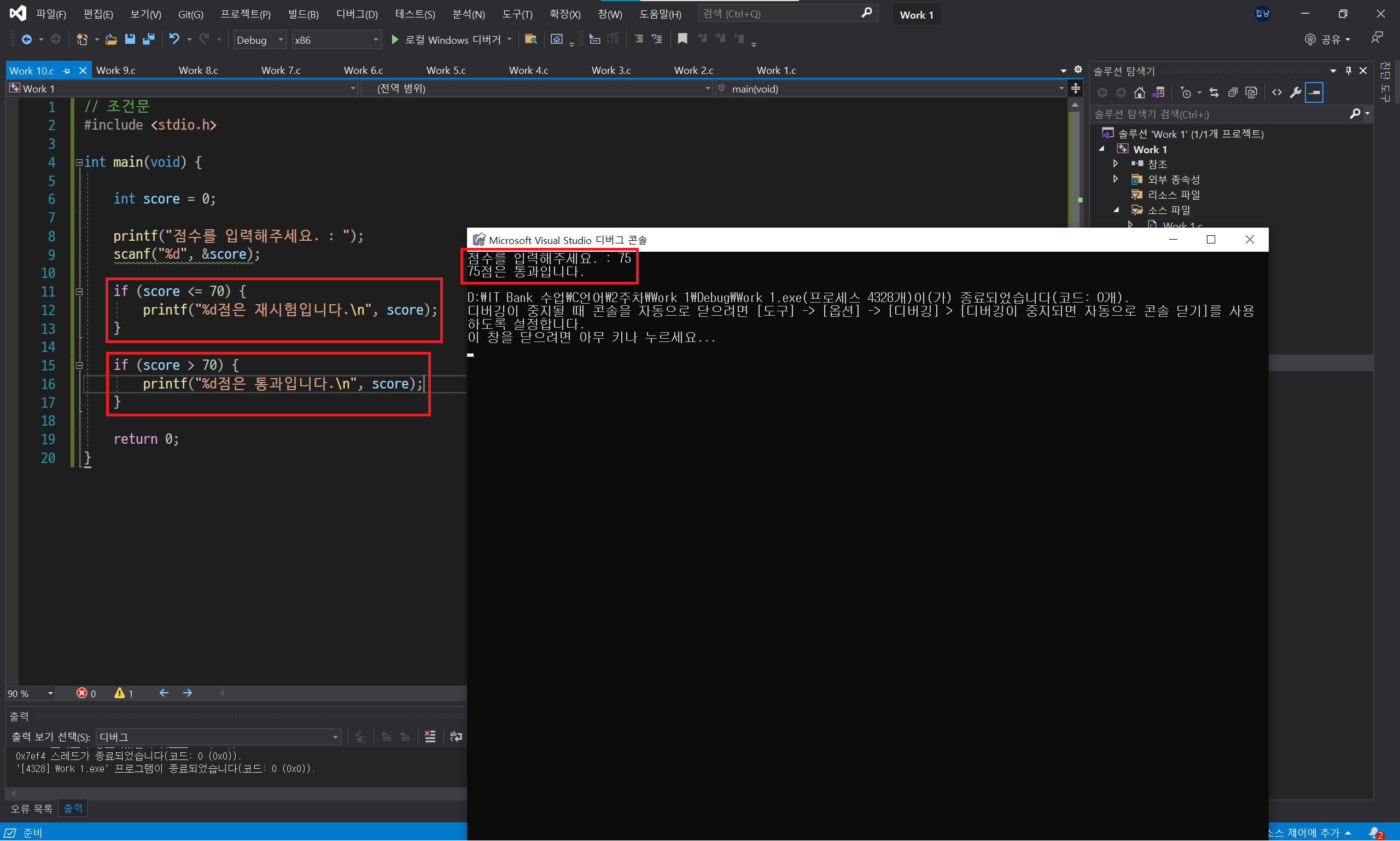This screenshot has height=841, width=1400.
Task: Click 소스 제어에 추가 in the status bar
Action: tap(1308, 832)
